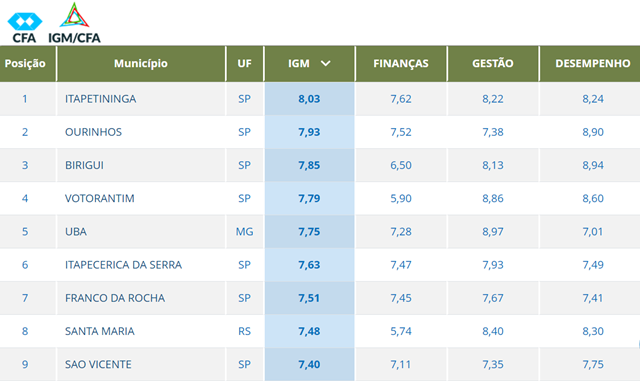This screenshot has width=640, height=381.
Task: Open the SANTA MARIA municipality link
Action: click(x=100, y=331)
